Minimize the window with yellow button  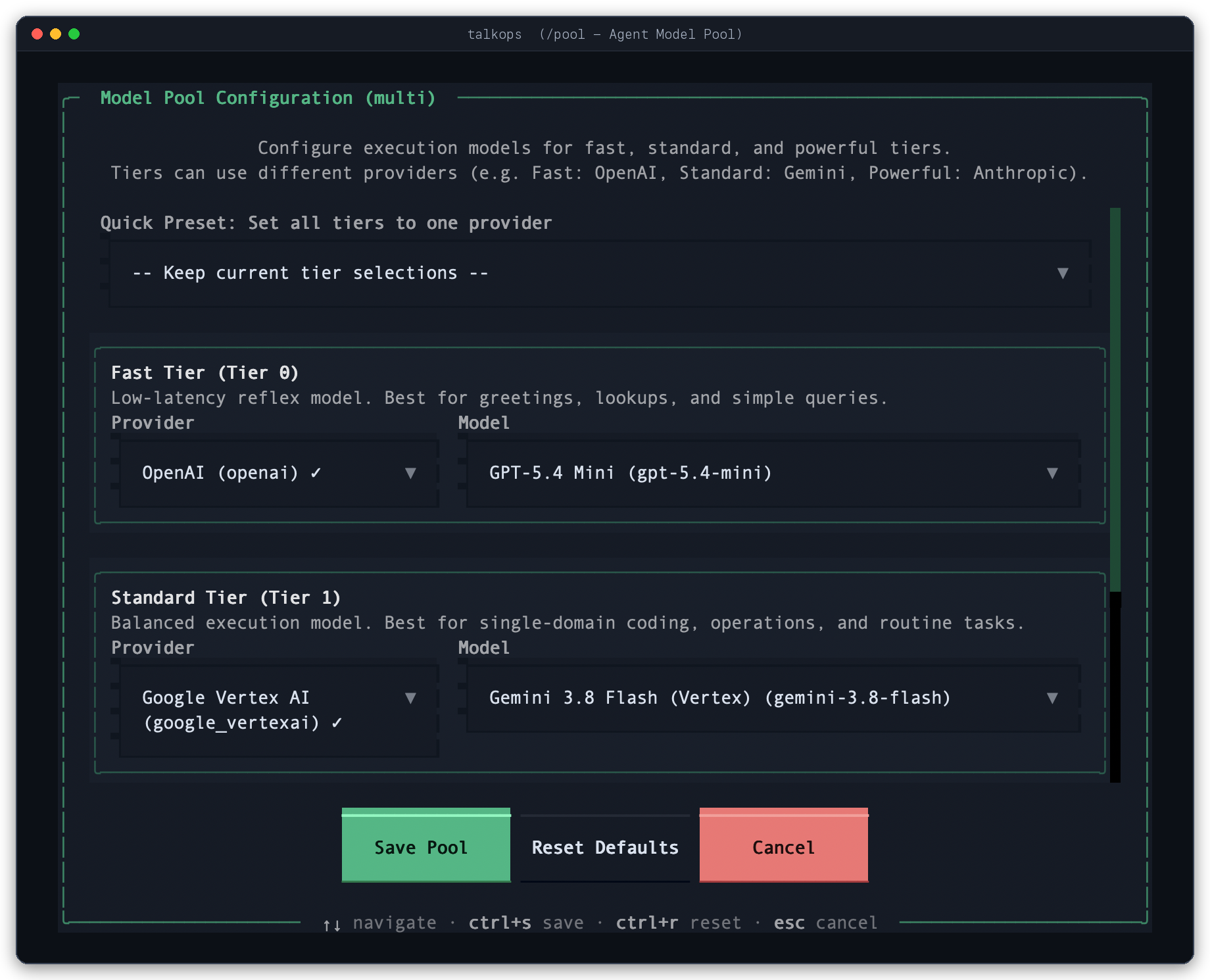pos(56,34)
